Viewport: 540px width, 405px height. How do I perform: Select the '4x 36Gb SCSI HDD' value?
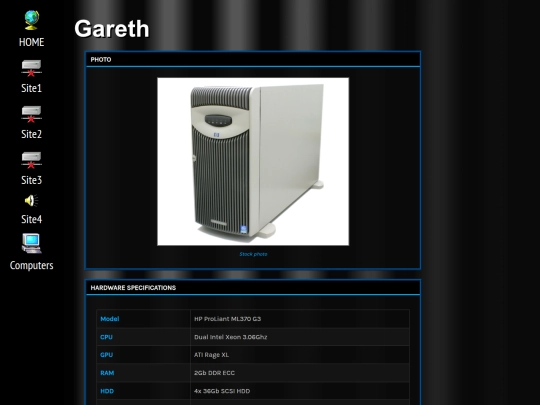click(x=222, y=391)
